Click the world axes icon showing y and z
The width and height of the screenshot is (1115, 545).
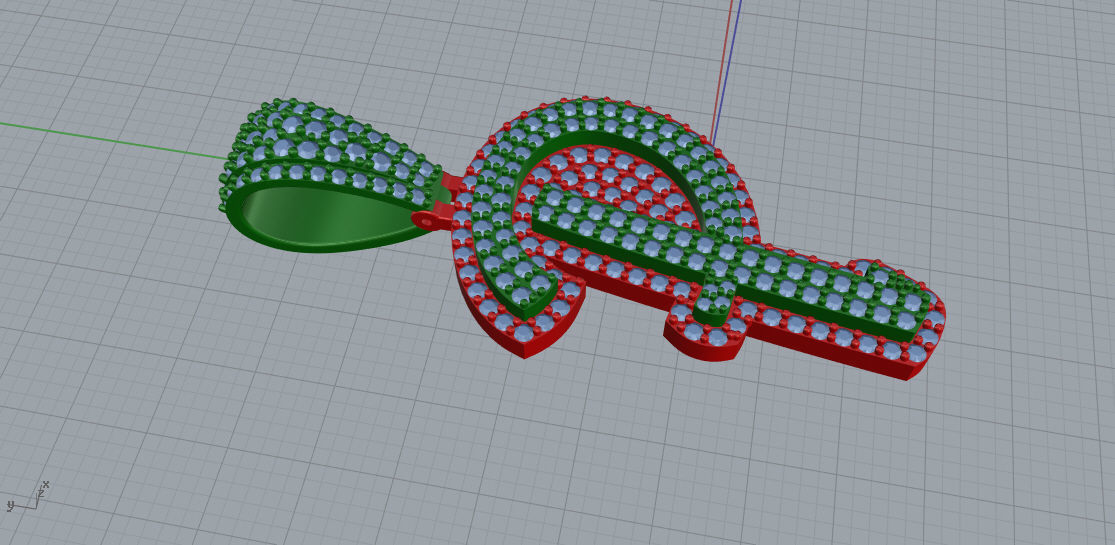coord(28,496)
